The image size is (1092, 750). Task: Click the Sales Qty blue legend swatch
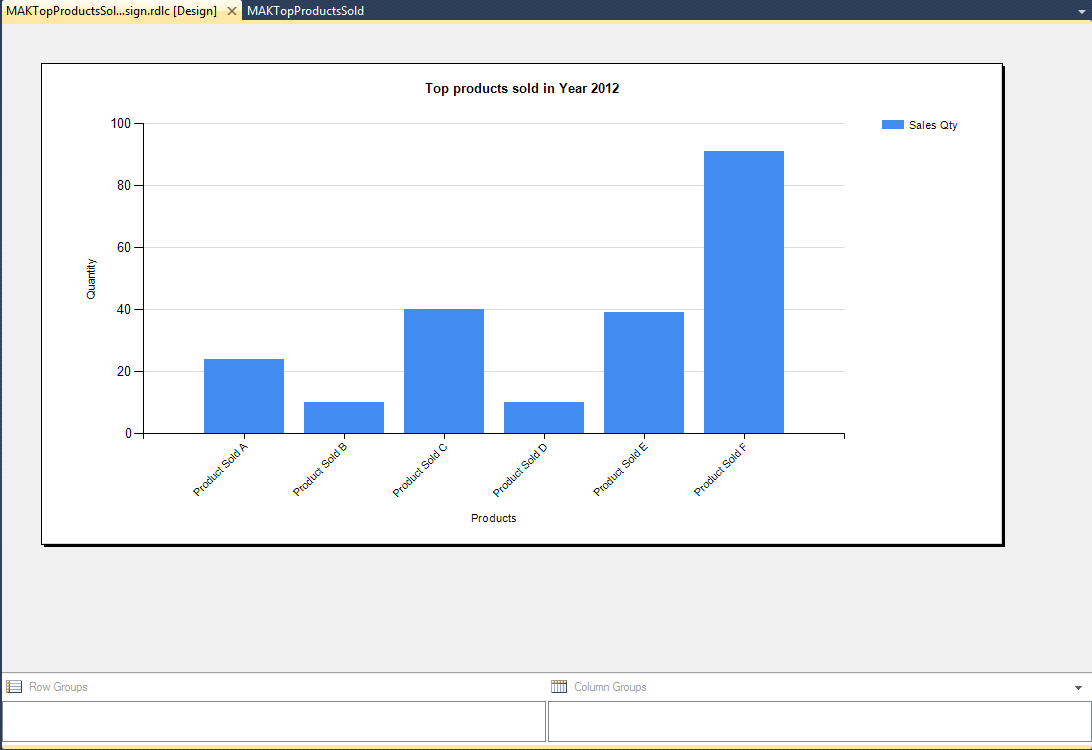pos(892,125)
